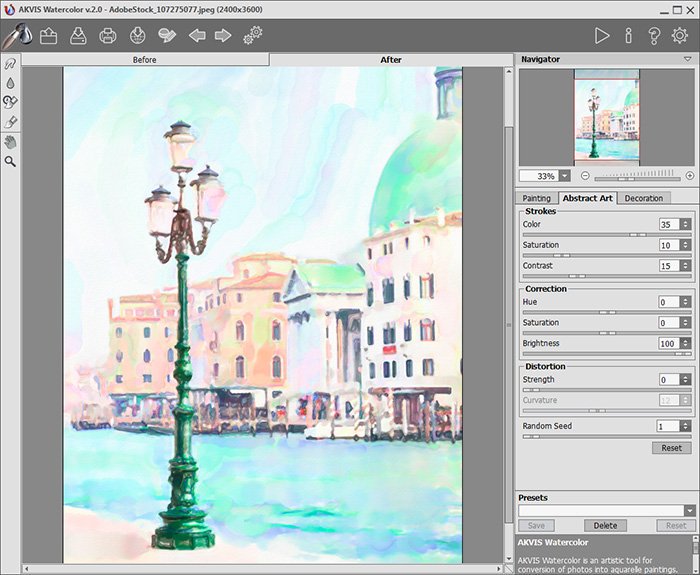This screenshot has width=700, height=575.
Task: Open Batch Processing gears icon
Action: click(254, 36)
